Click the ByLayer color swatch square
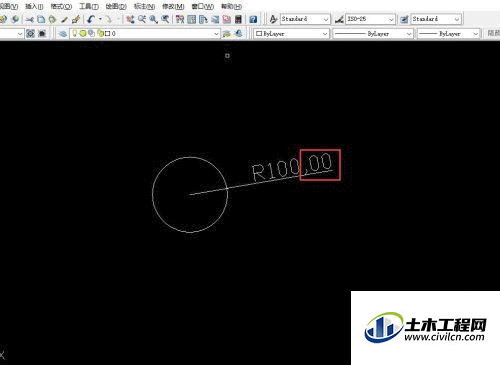Viewport: 500px width, 365px height. pos(259,34)
